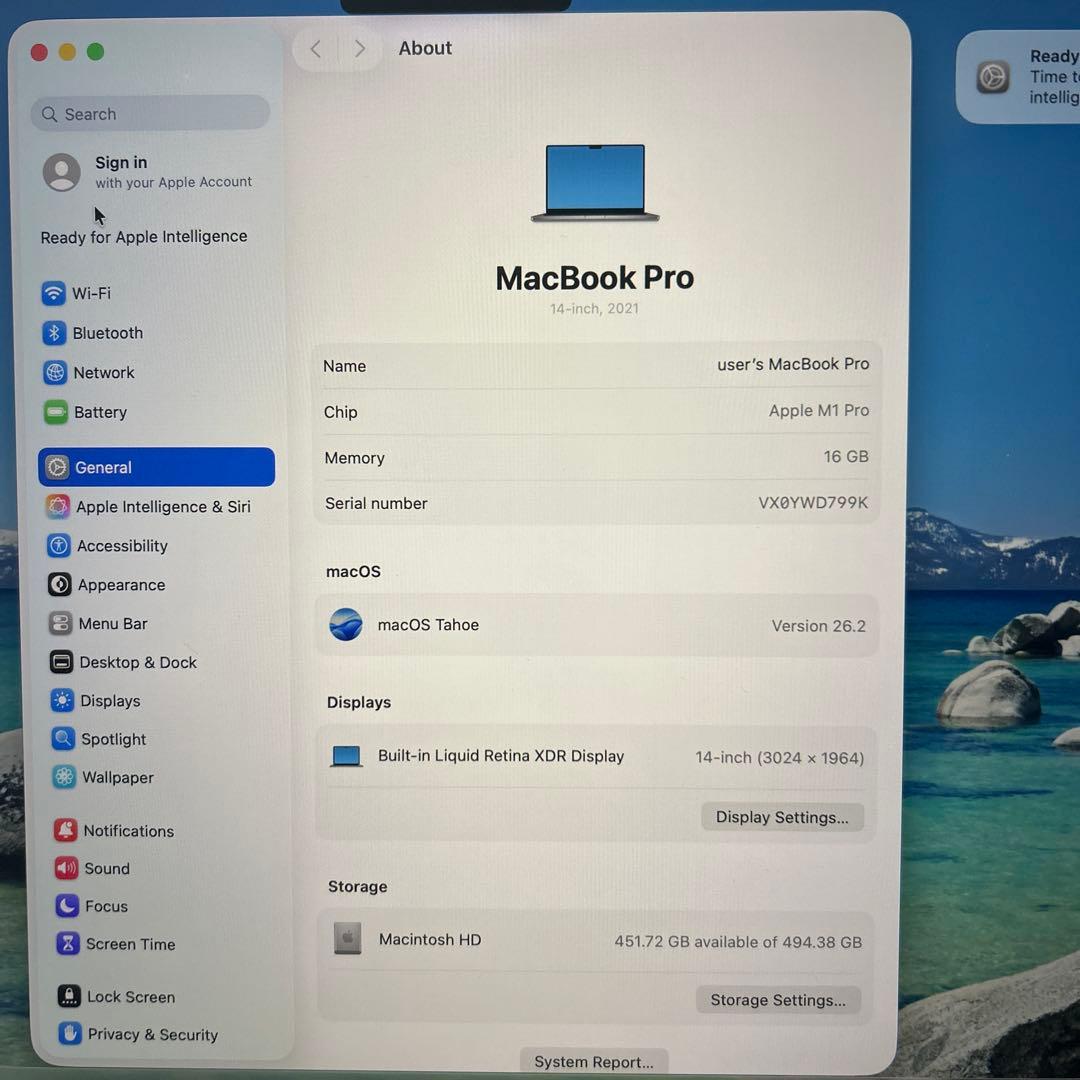Select the Sound sidebar icon
The image size is (1080, 1080).
point(107,868)
